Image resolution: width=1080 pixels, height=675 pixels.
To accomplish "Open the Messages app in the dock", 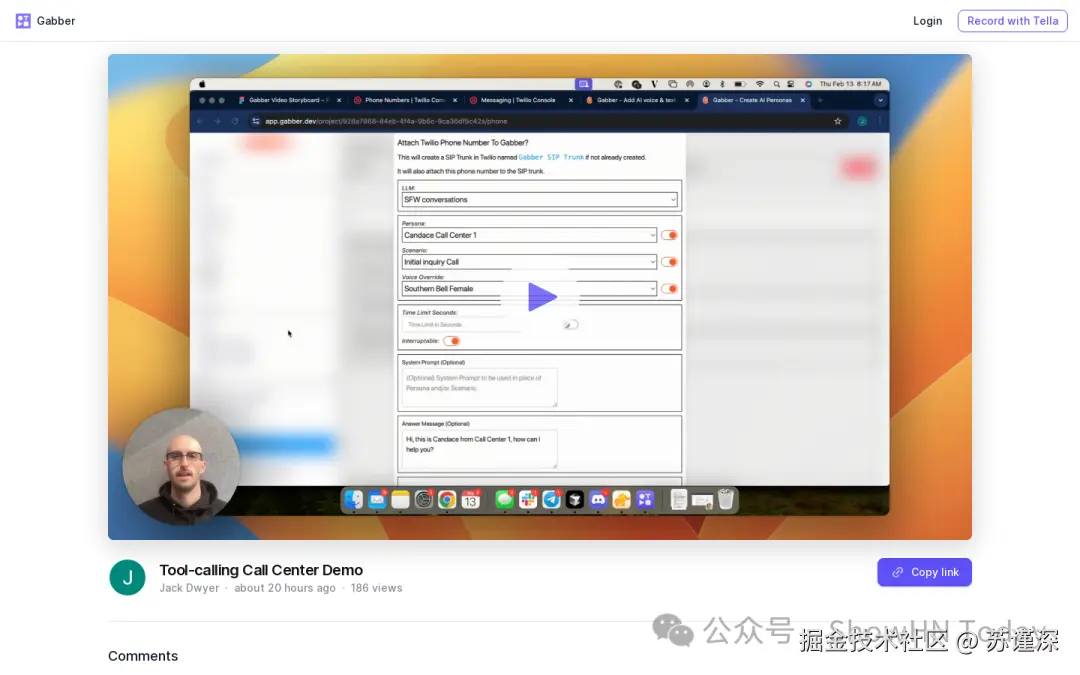I will [x=503, y=499].
